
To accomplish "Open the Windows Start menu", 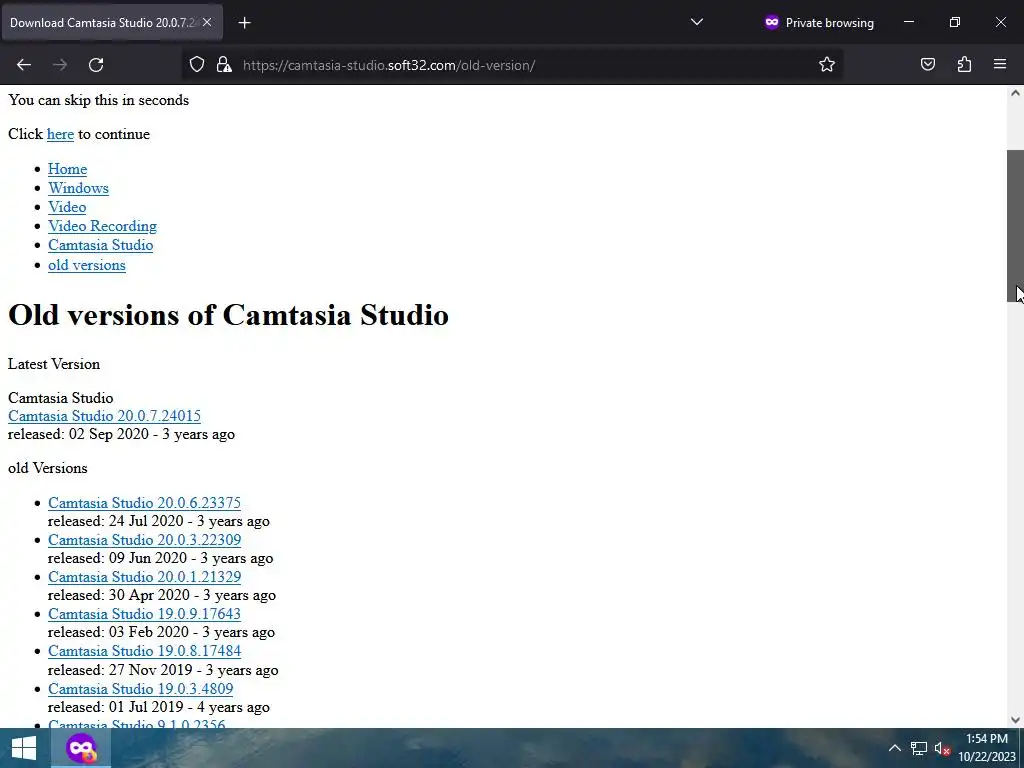I will (24, 748).
